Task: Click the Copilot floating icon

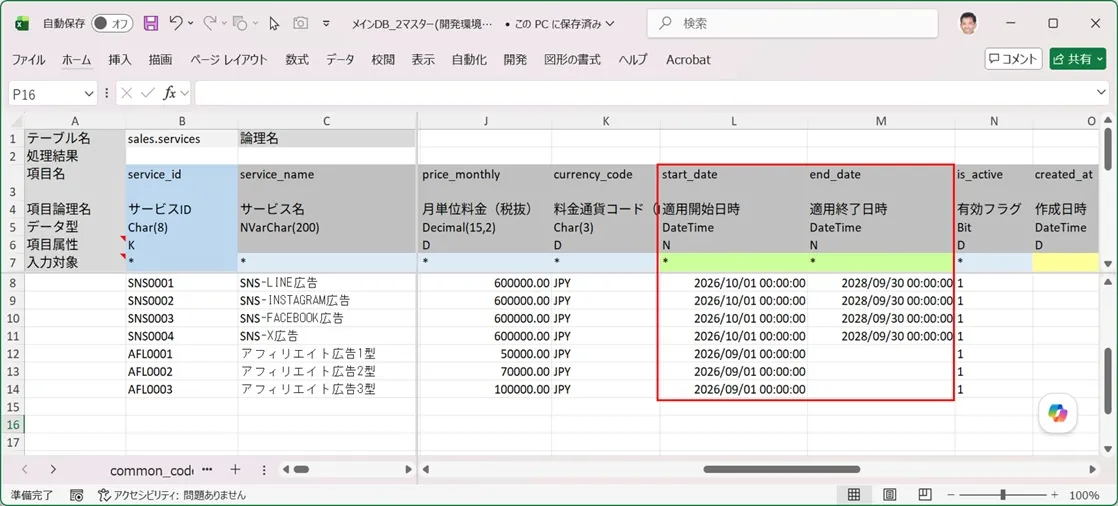Action: 1057,413
